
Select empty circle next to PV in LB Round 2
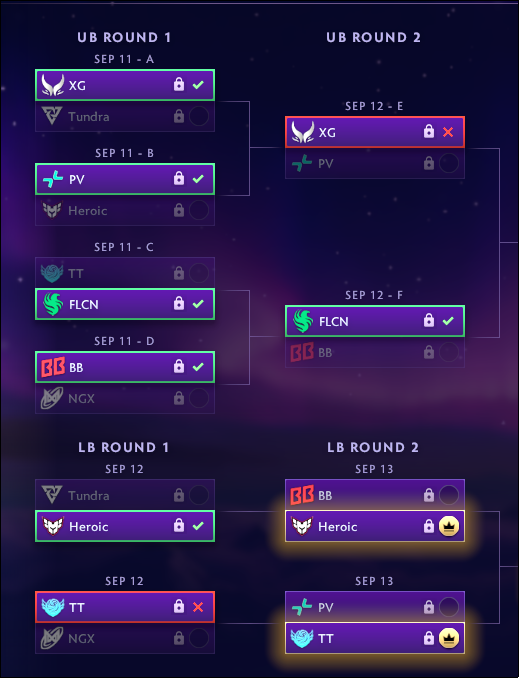coord(449,607)
